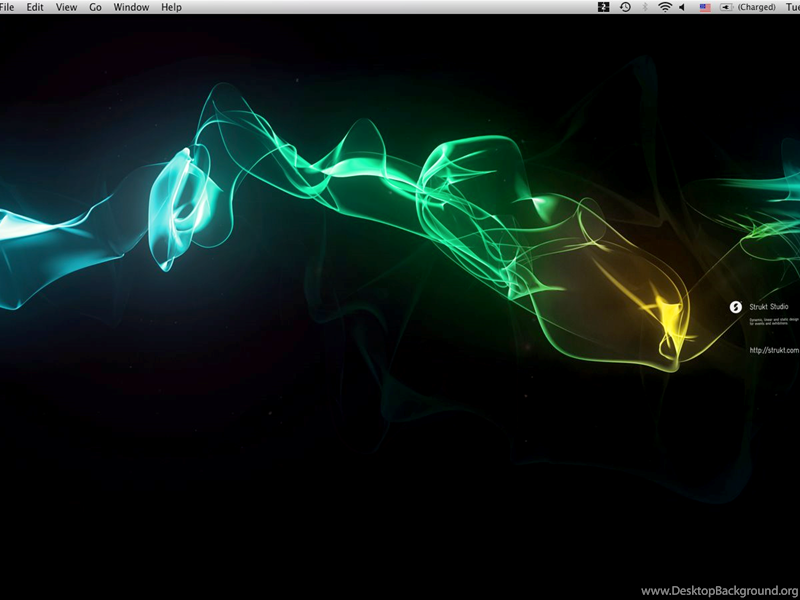Viewport: 800px width, 600px height.
Task: Open the Go menu
Action: 95,7
